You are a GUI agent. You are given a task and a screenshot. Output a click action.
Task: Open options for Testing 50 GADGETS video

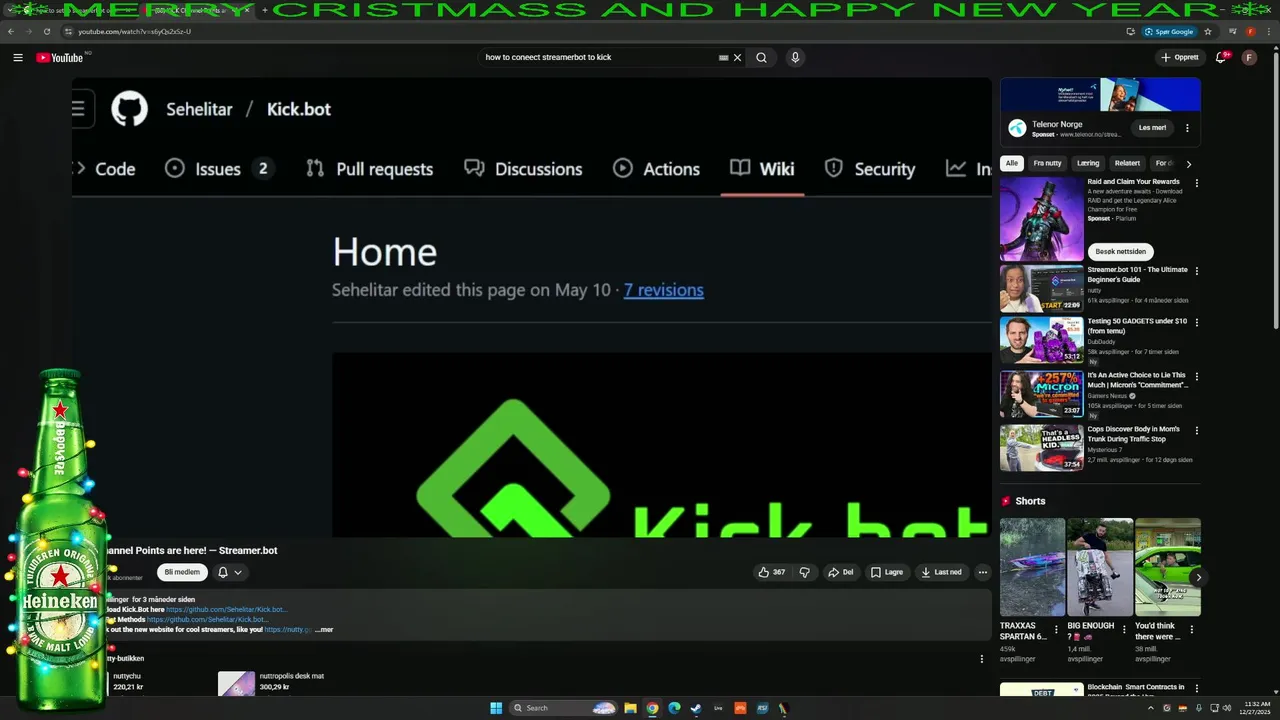[1196, 323]
